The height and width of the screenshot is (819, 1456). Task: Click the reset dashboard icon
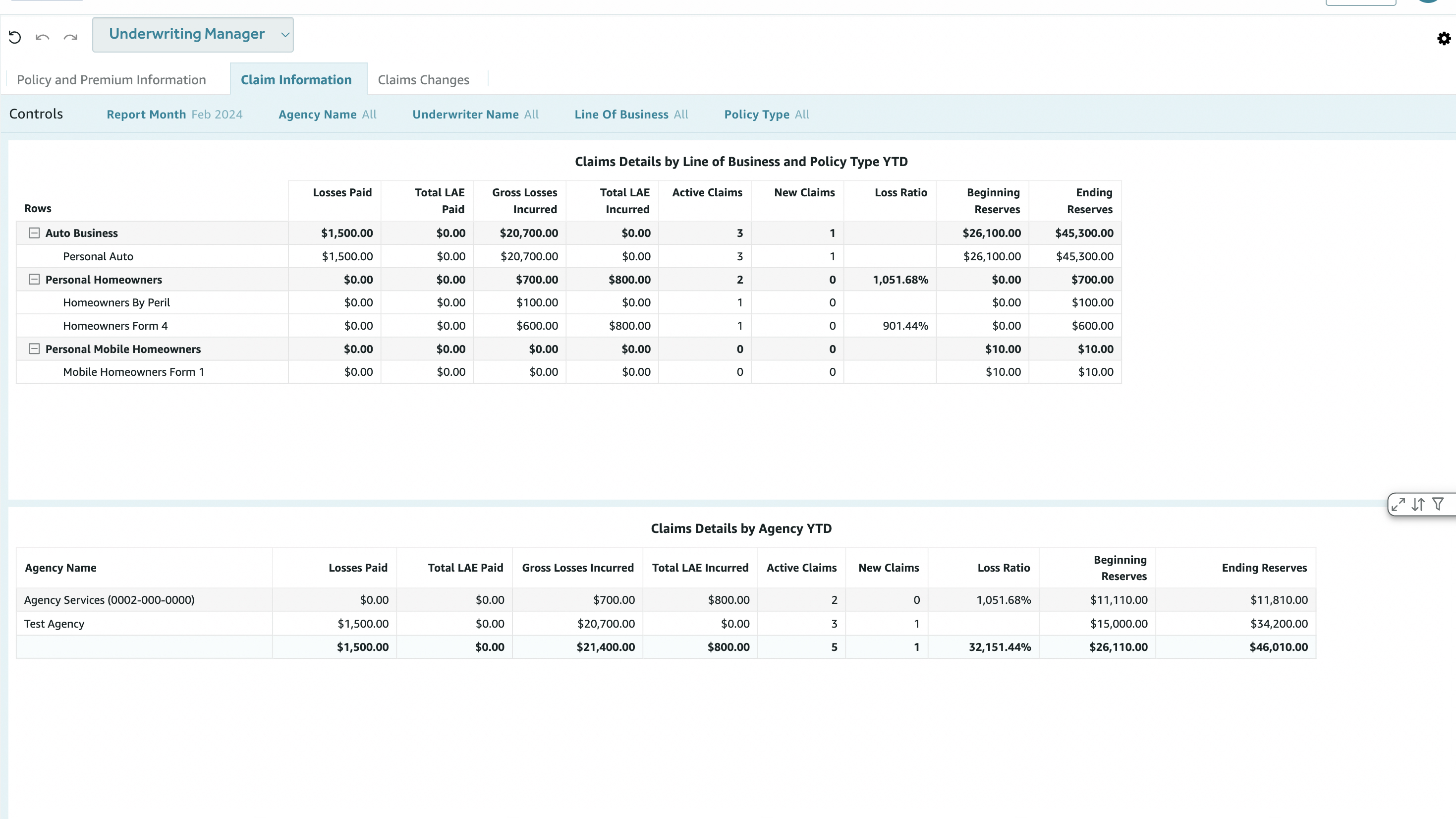[x=15, y=37]
